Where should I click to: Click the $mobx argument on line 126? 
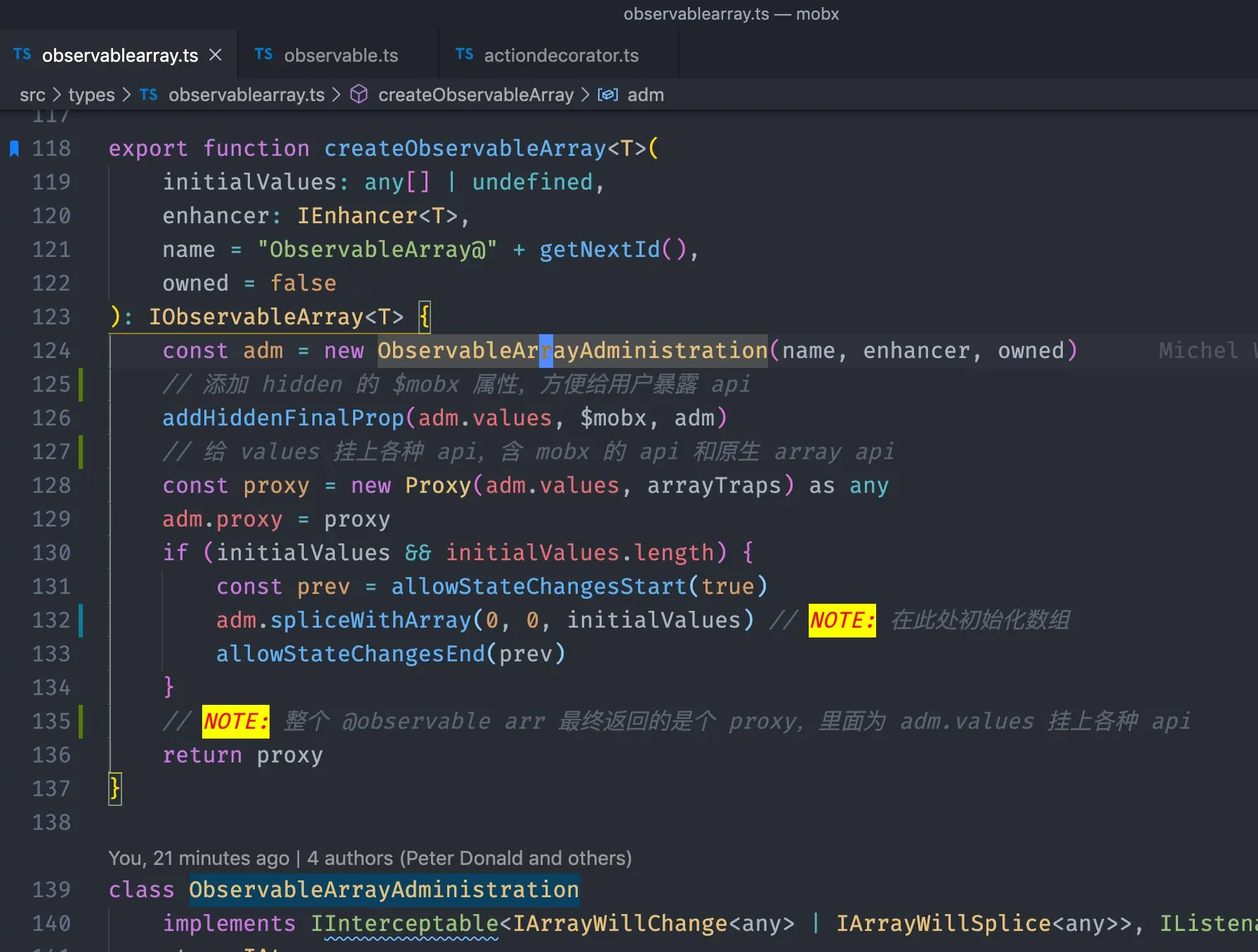[x=613, y=418]
